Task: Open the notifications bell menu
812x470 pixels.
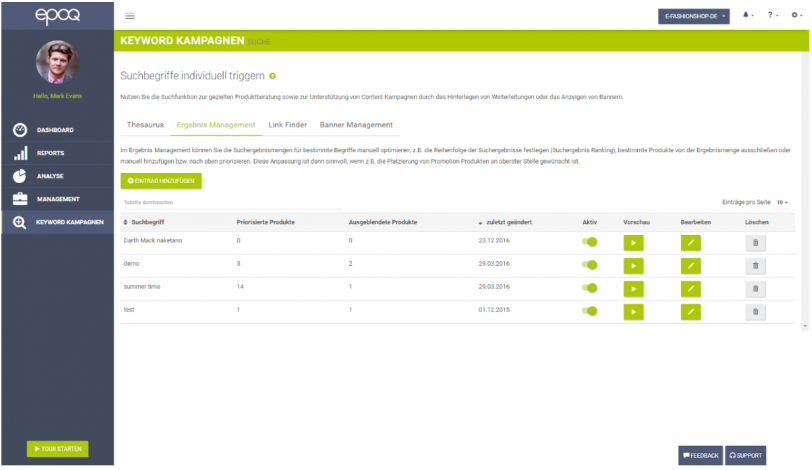Action: click(748, 15)
